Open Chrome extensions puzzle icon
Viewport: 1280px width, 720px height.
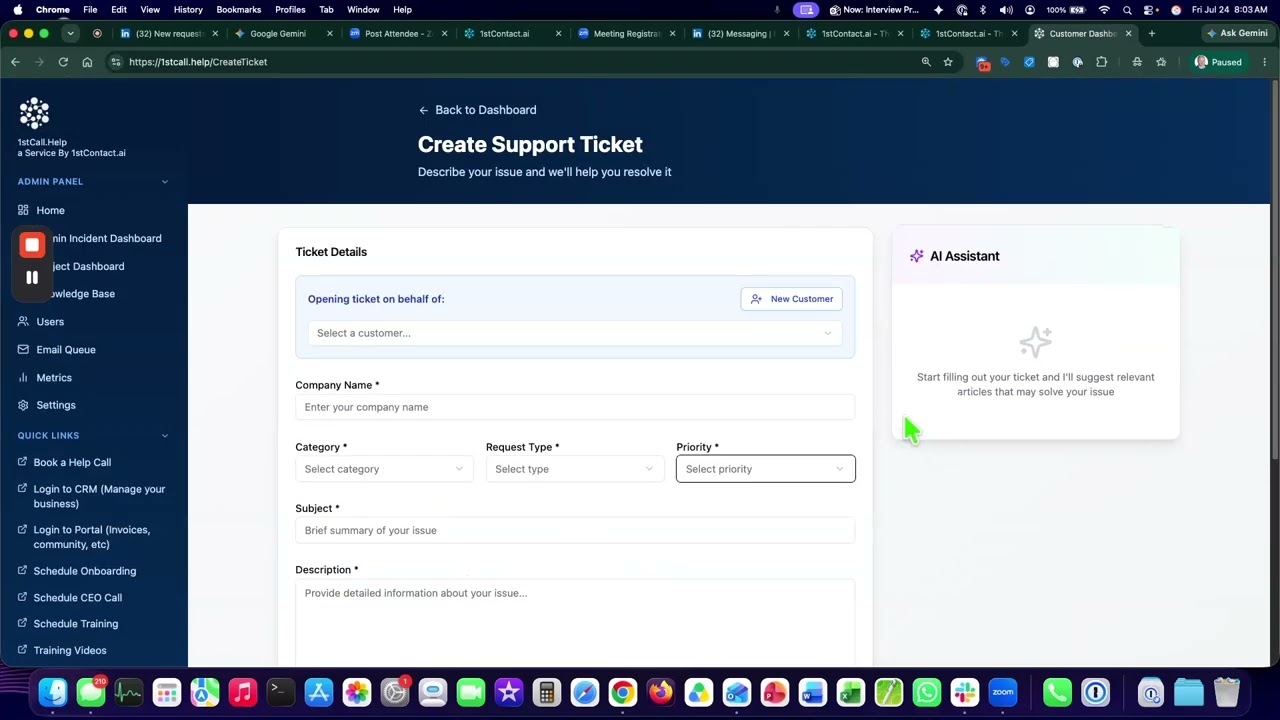[1101, 62]
